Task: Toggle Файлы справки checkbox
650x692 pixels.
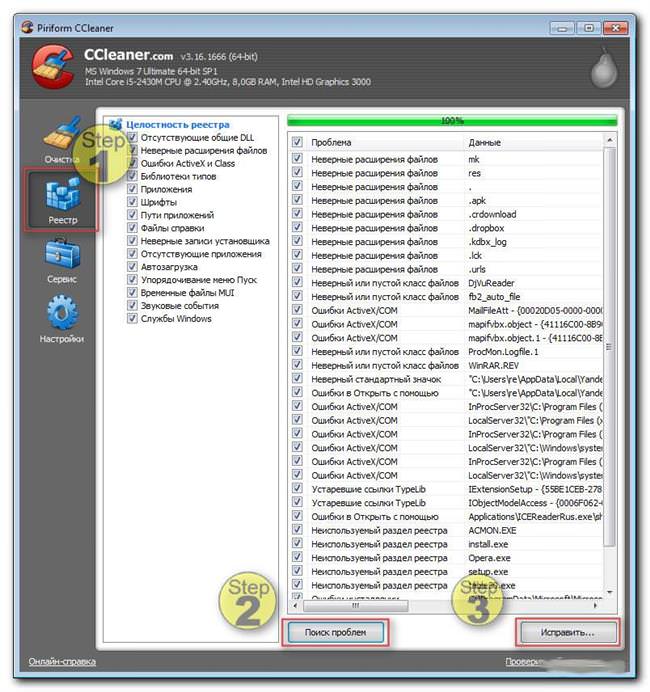Action: pos(132,228)
